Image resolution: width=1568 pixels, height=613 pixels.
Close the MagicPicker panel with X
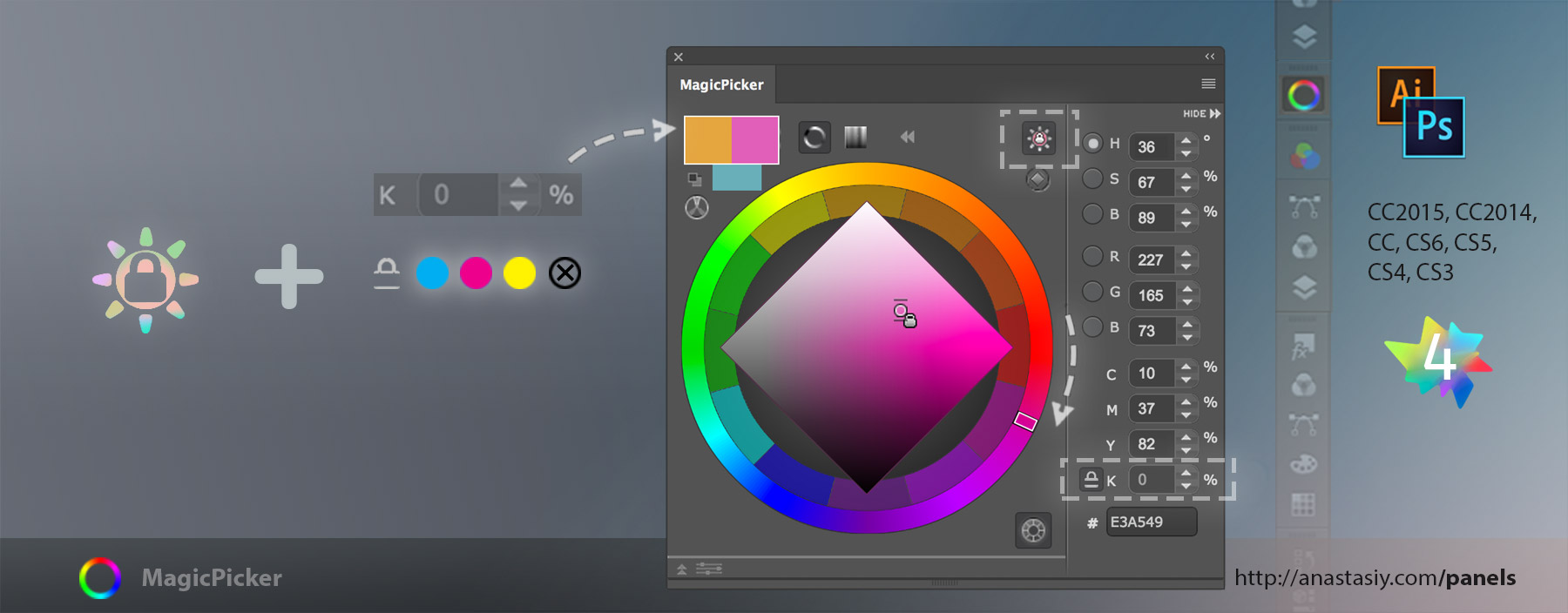click(679, 57)
